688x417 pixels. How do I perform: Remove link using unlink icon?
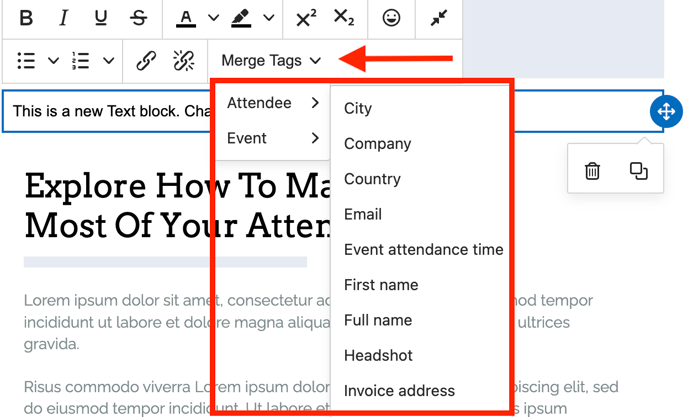click(184, 61)
